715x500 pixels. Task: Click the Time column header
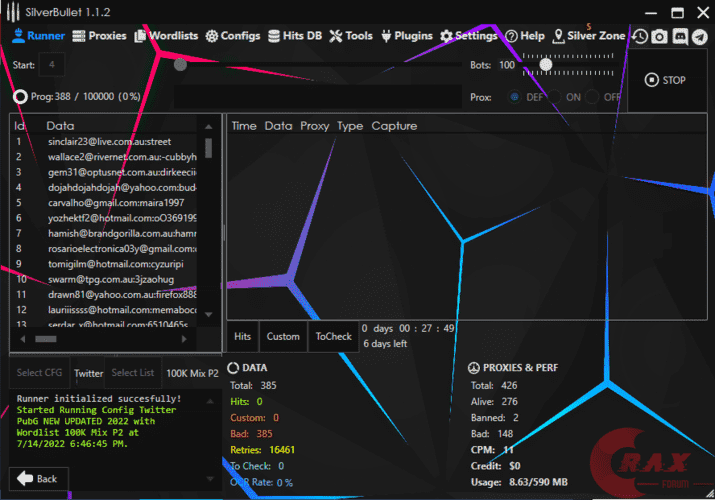[x=244, y=126]
